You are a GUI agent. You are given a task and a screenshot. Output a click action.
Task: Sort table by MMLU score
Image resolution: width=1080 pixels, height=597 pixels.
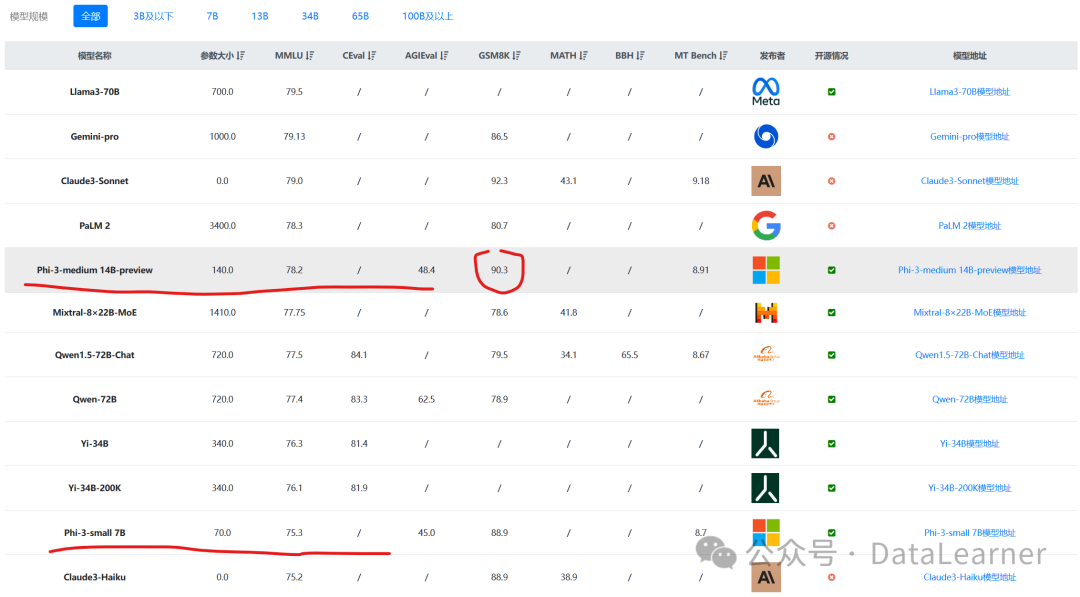[310, 56]
